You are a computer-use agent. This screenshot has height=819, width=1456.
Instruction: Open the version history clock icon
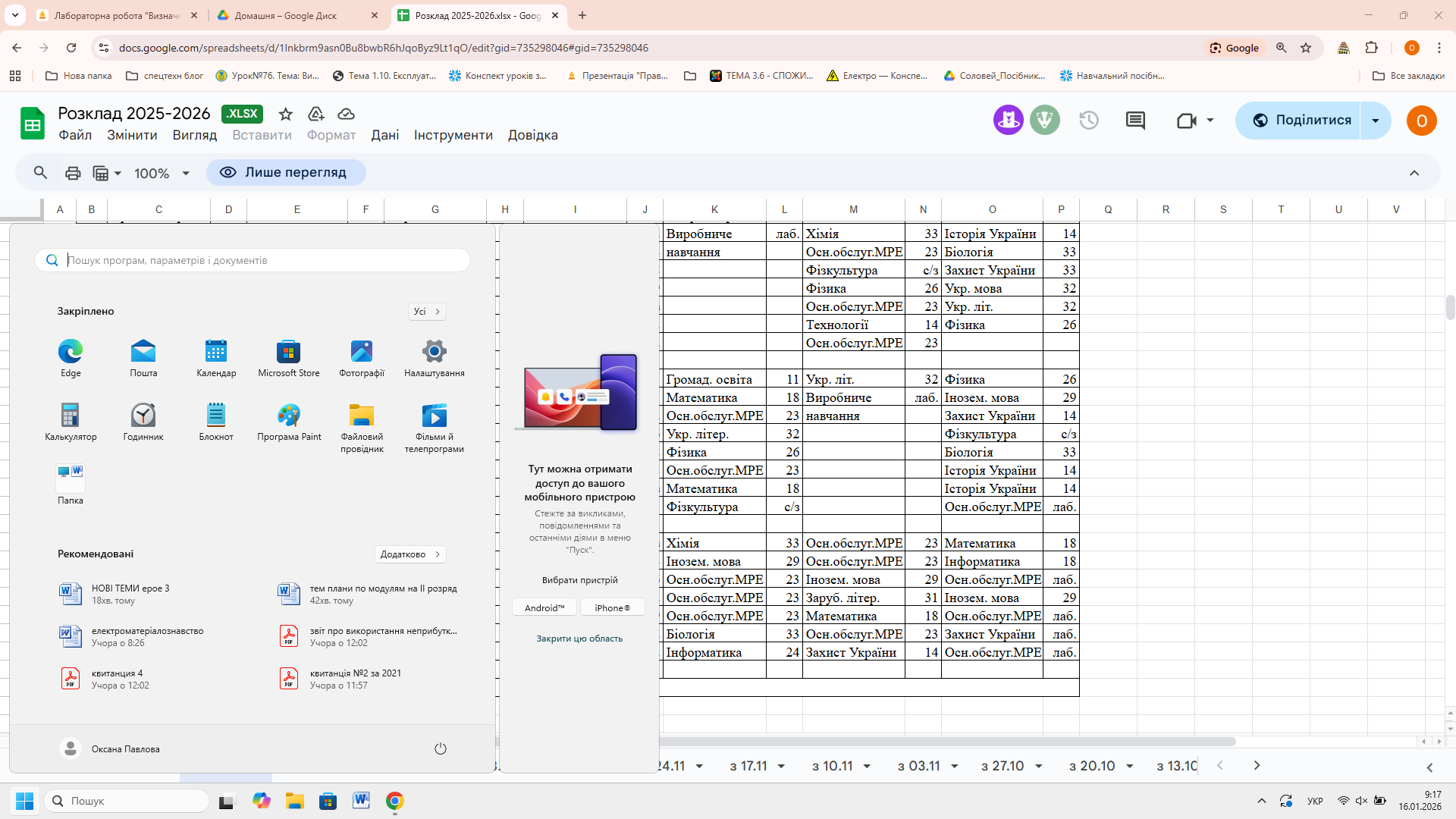[1089, 121]
